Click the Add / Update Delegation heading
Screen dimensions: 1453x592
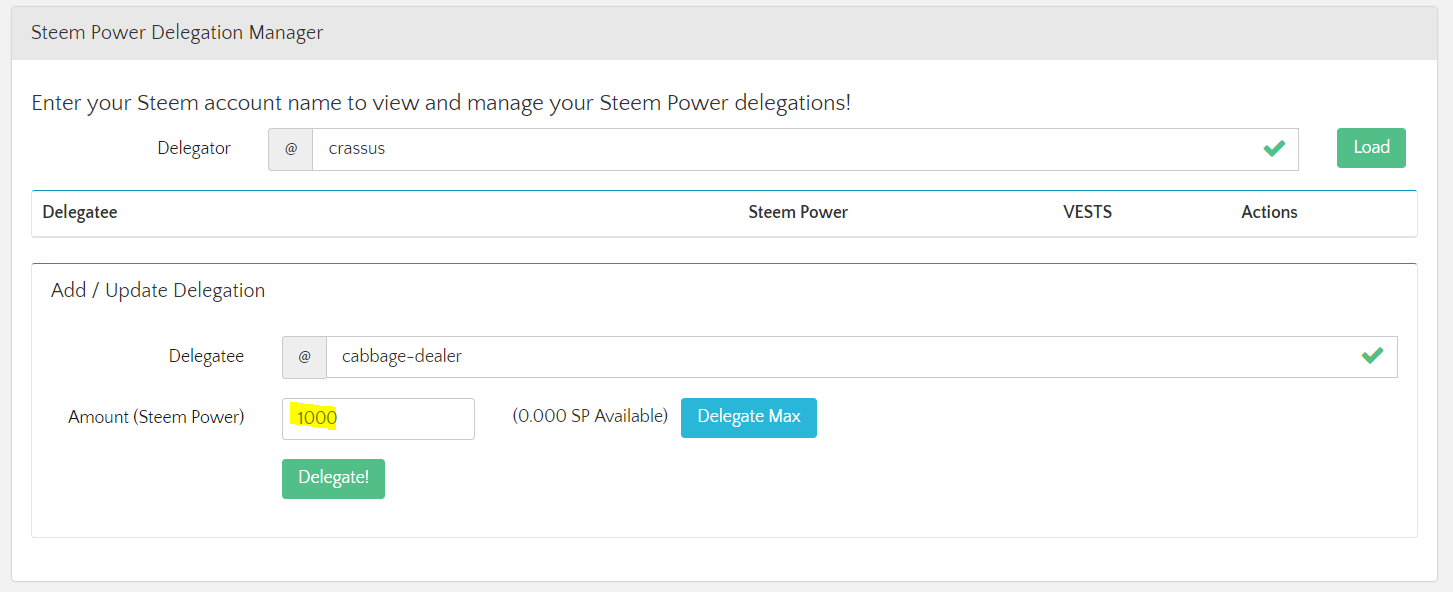(158, 291)
